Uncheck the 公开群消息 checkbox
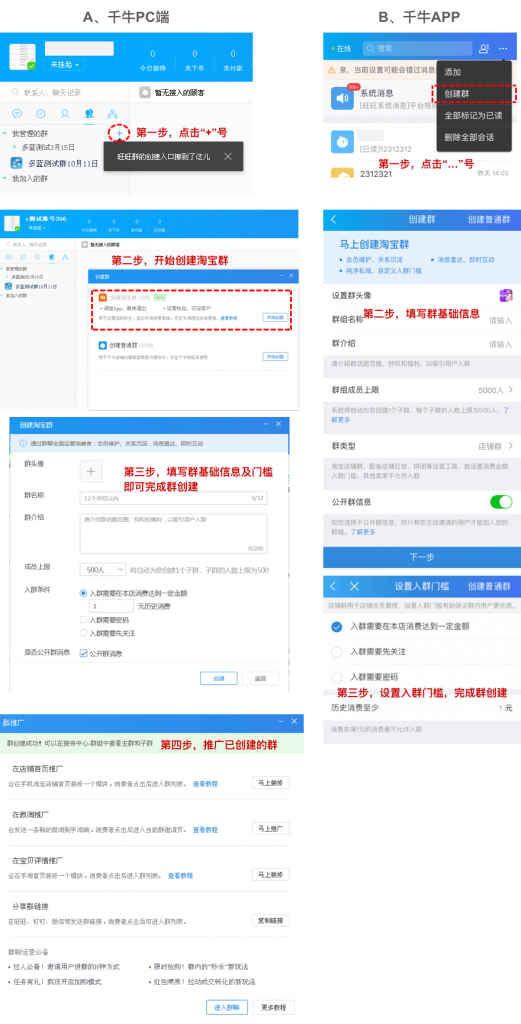Viewport: 521px width, 1024px height. (83, 652)
